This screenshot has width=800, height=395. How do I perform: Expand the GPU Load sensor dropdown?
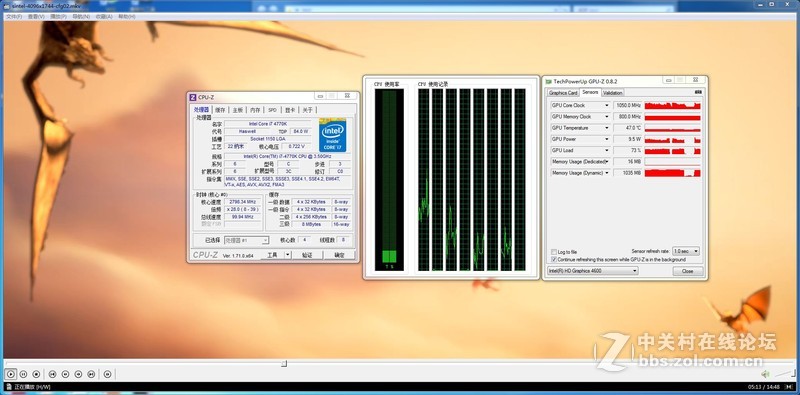point(607,151)
